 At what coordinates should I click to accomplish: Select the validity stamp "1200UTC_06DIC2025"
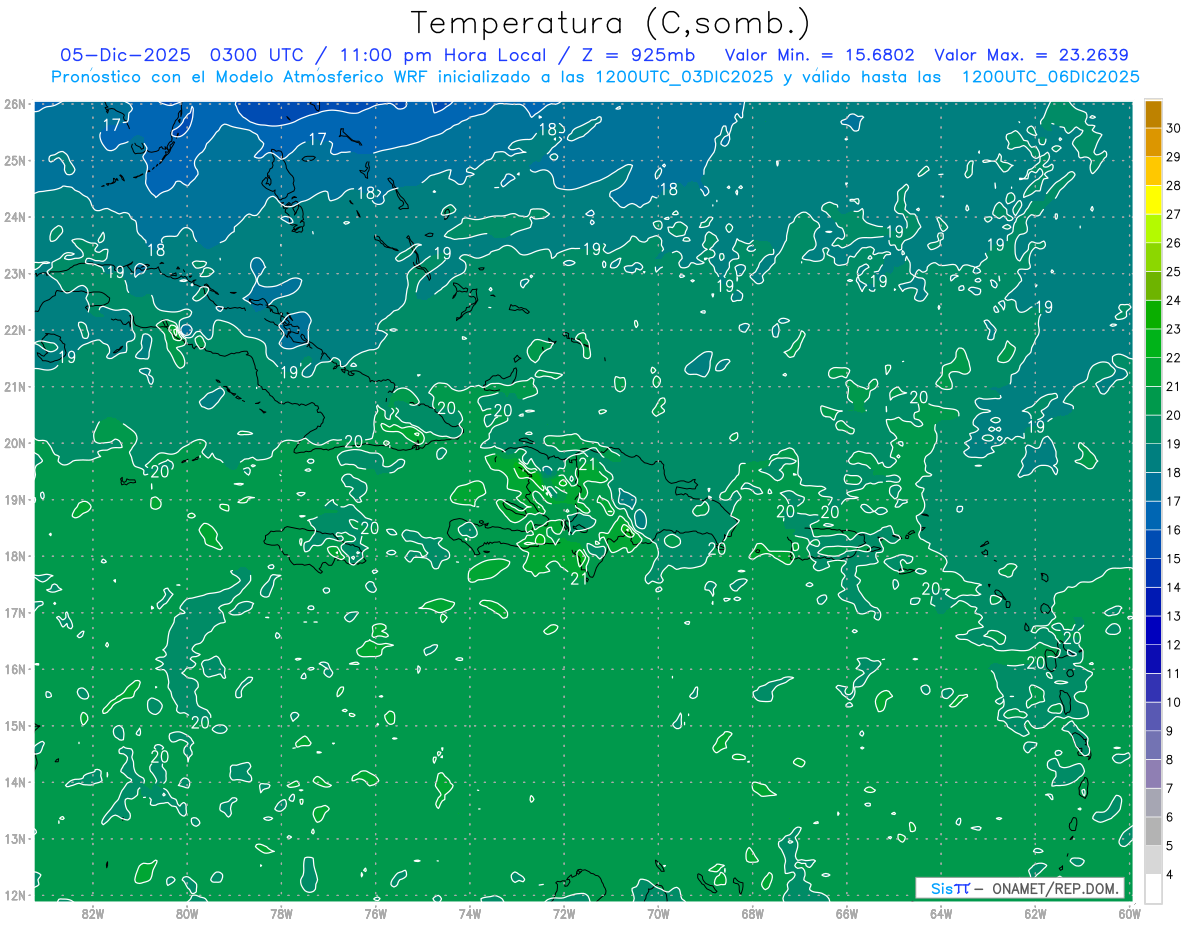coord(1050,77)
